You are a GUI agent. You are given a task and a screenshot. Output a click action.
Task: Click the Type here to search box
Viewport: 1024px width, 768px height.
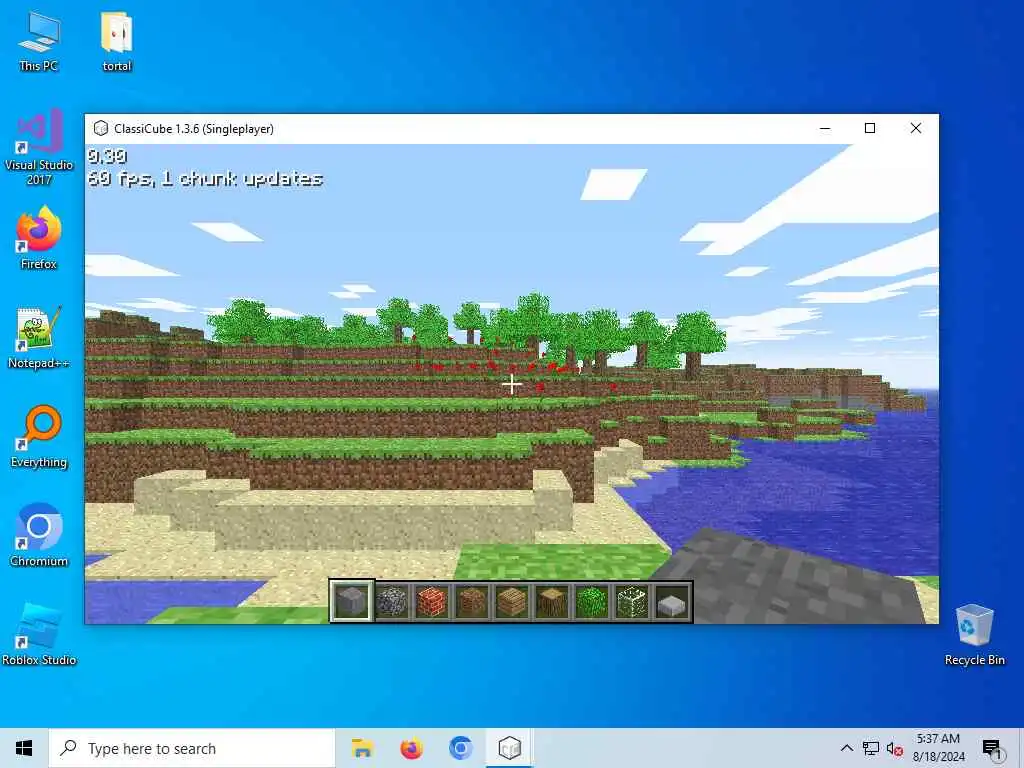[192, 748]
